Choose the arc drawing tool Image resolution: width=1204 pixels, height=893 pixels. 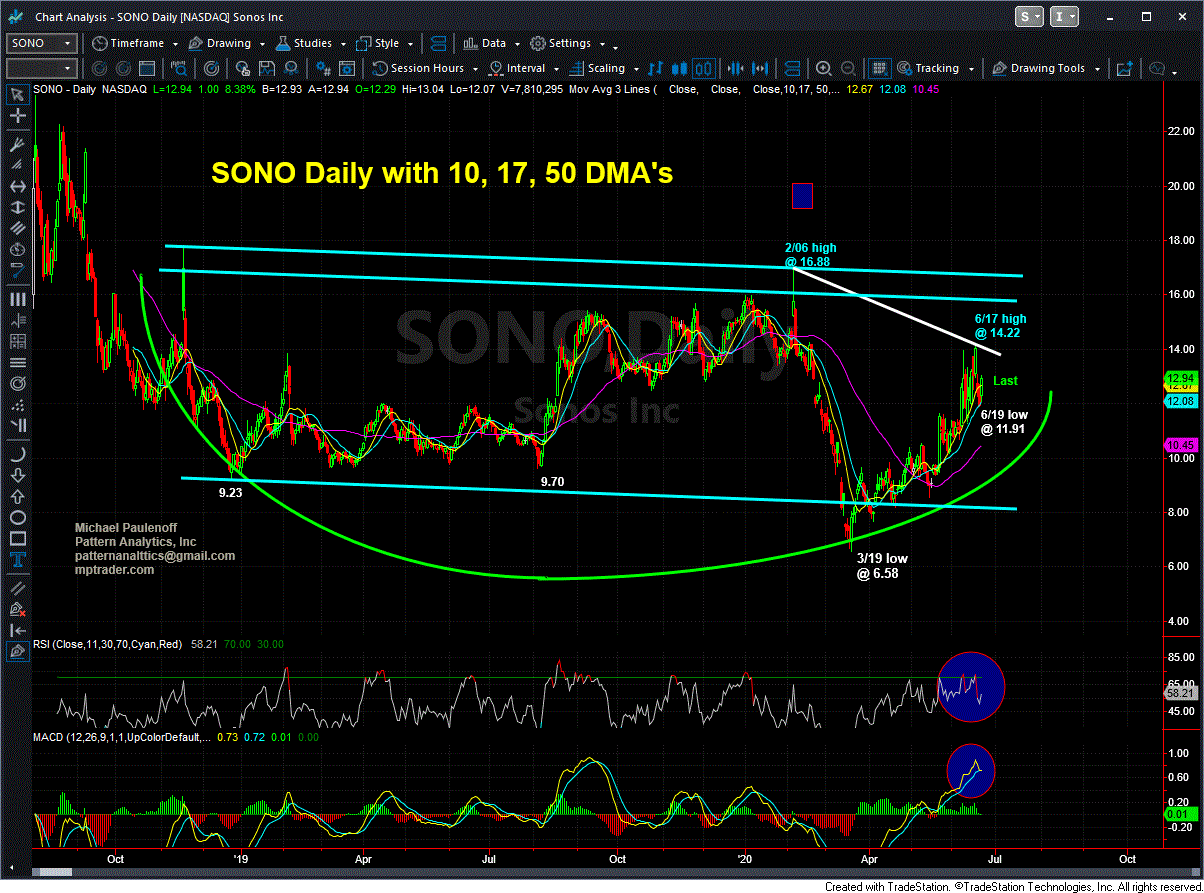[x=18, y=455]
